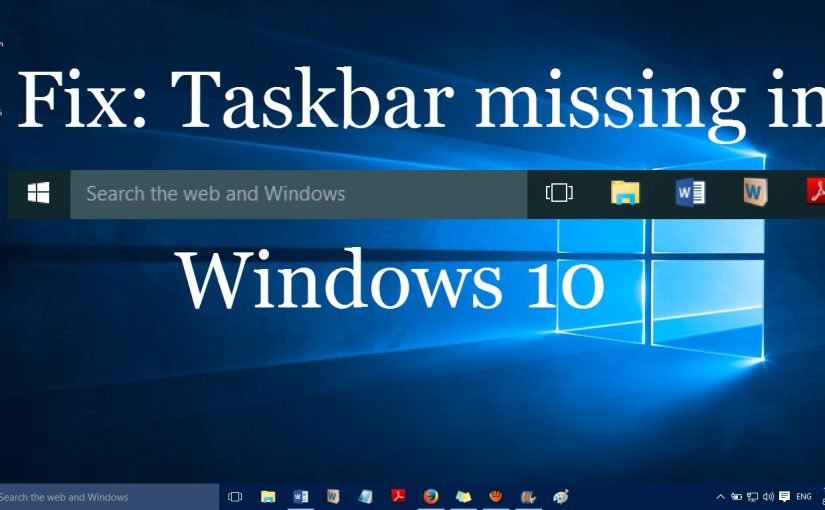Image resolution: width=825 pixels, height=510 pixels.
Task: Click the ENG language indicator
Action: click(804, 496)
